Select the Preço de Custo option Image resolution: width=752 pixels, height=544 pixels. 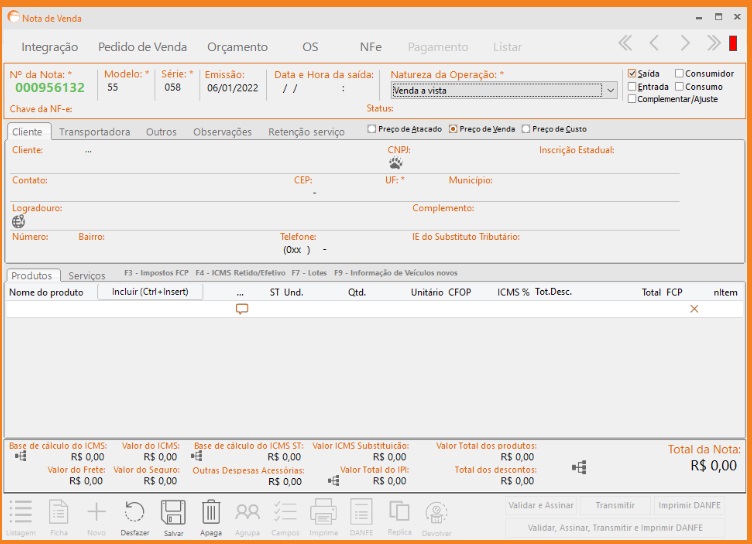pos(527,129)
